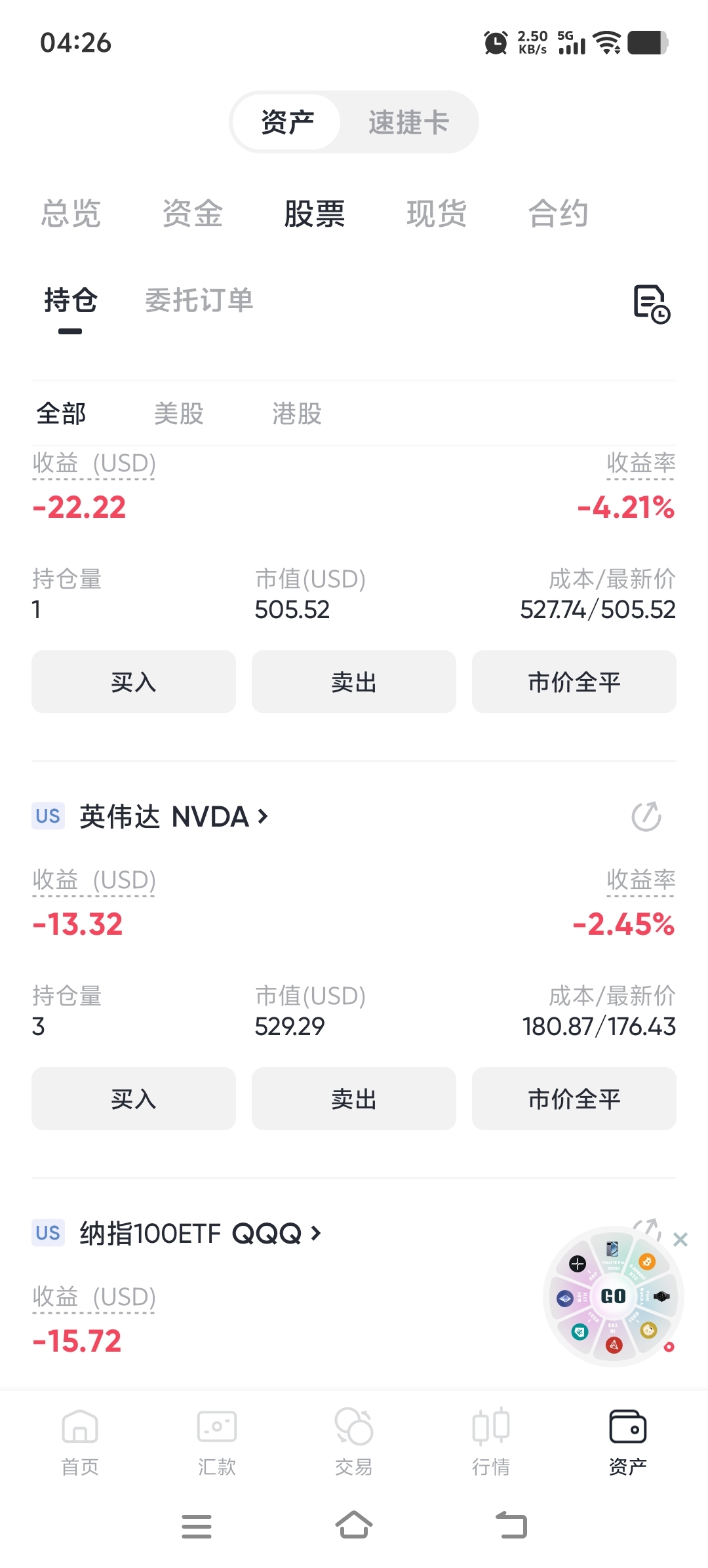Tap 市价全平 for NVDA position

pyautogui.click(x=574, y=1098)
